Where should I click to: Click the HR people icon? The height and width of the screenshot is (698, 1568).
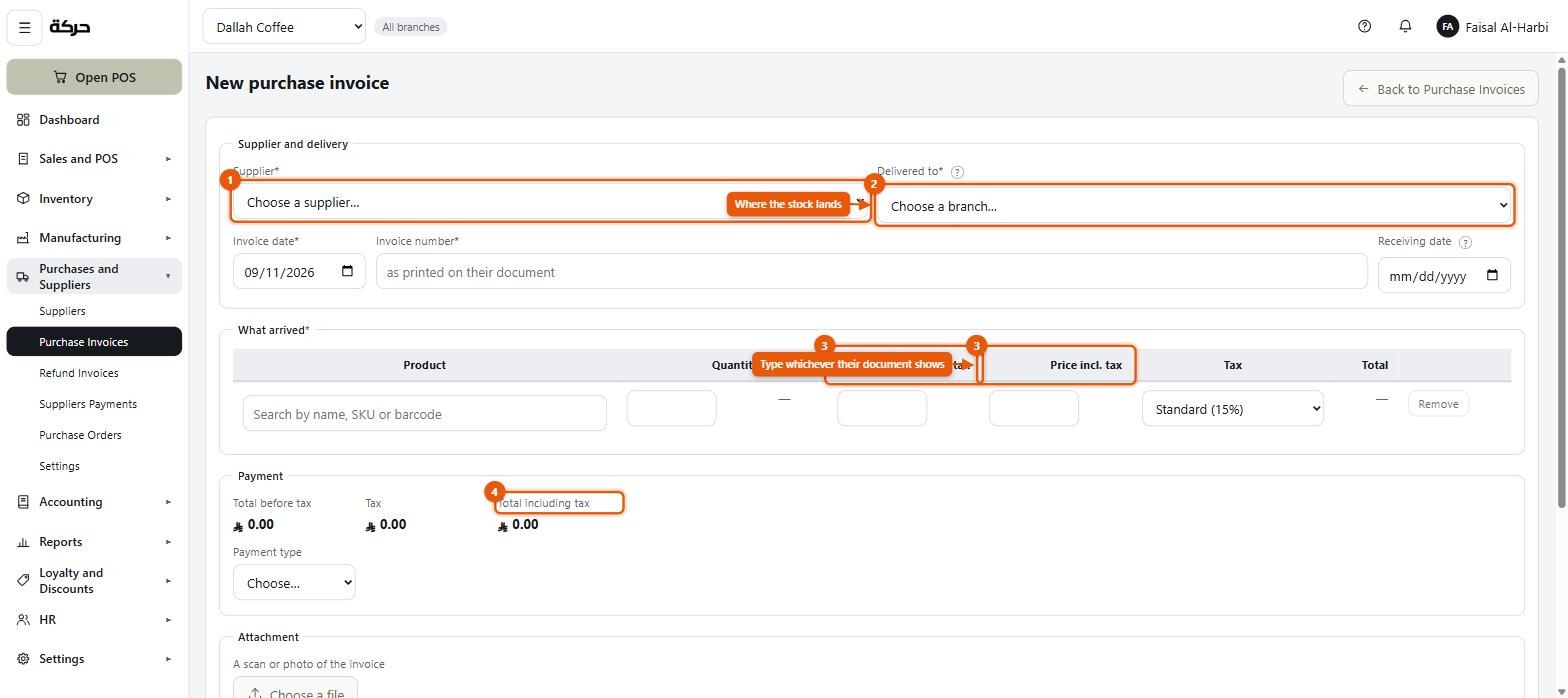pos(23,620)
